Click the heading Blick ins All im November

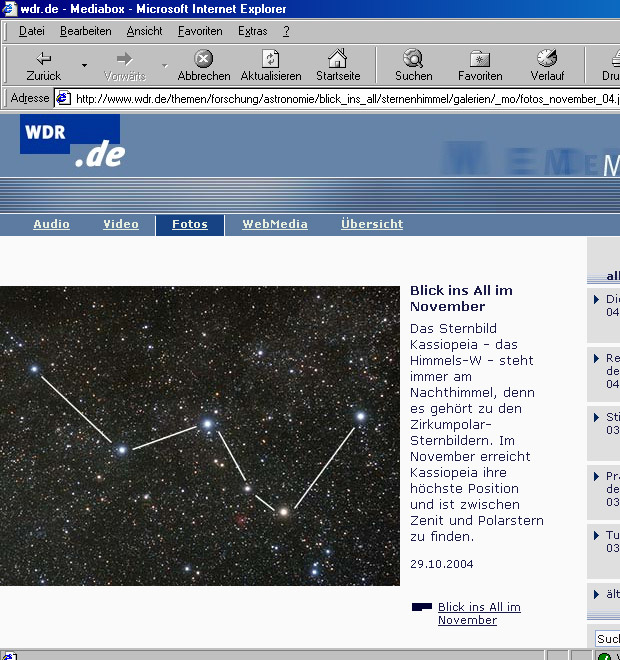click(461, 298)
